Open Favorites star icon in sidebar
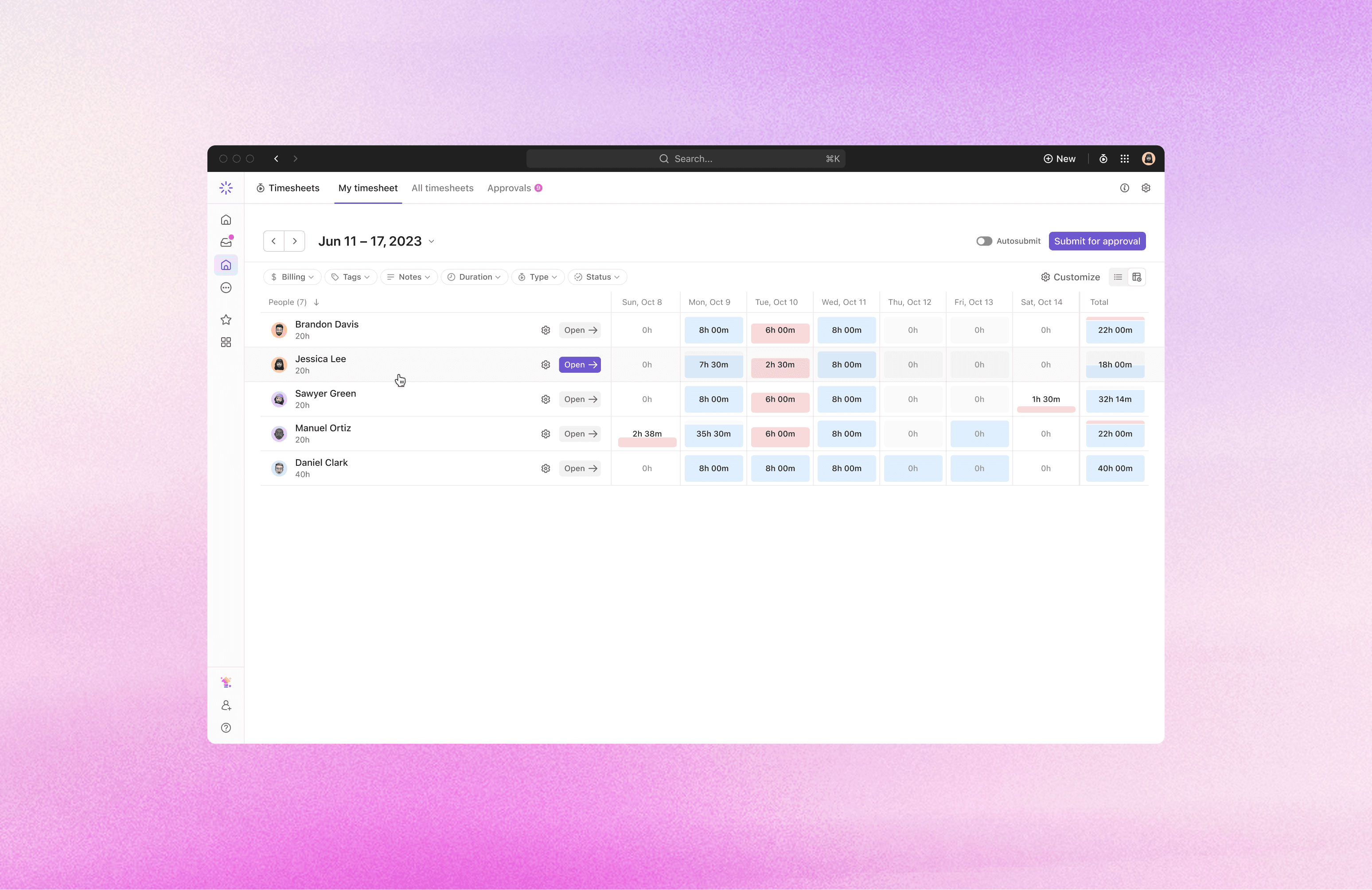 click(x=226, y=320)
